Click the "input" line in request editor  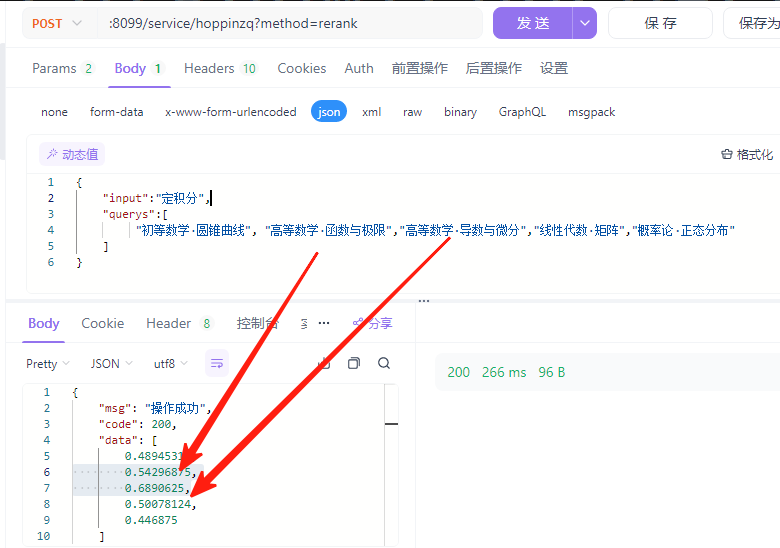point(157,198)
